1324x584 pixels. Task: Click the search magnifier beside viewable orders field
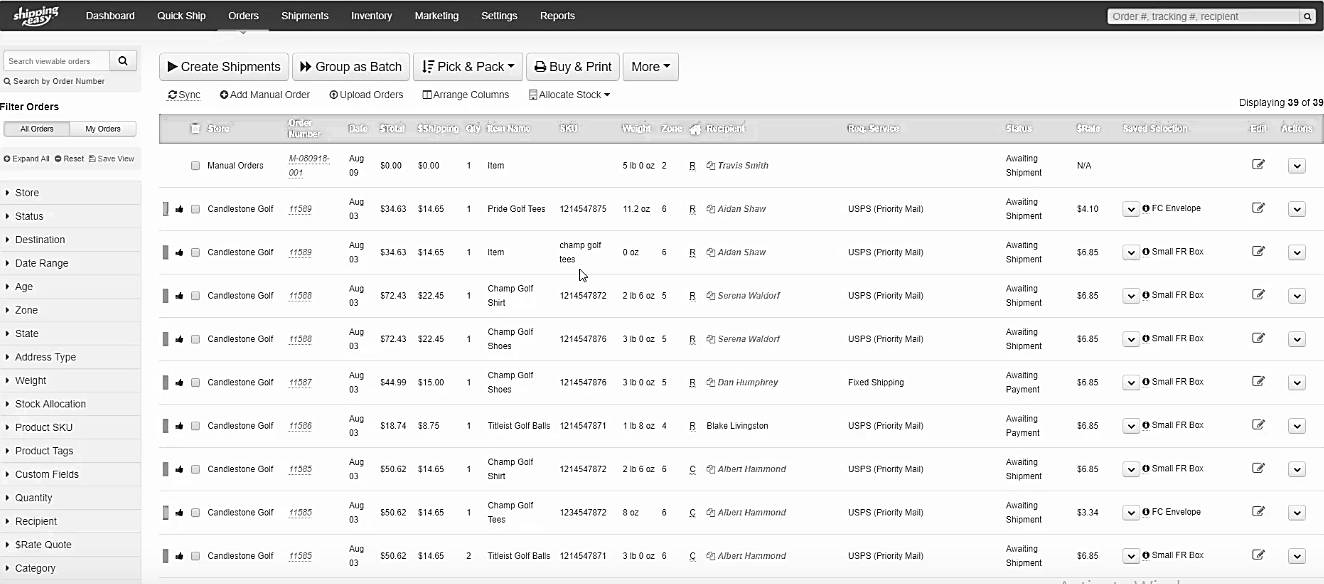click(x=122, y=61)
